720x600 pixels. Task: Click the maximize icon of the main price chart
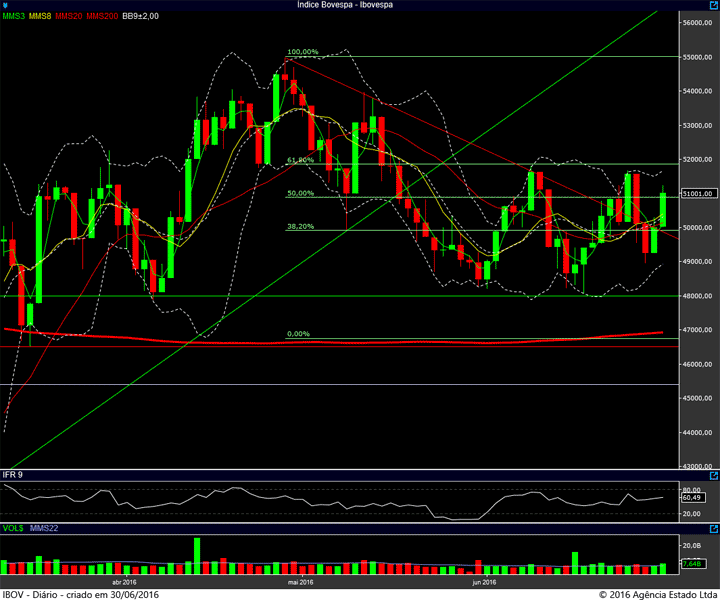coord(714,5)
